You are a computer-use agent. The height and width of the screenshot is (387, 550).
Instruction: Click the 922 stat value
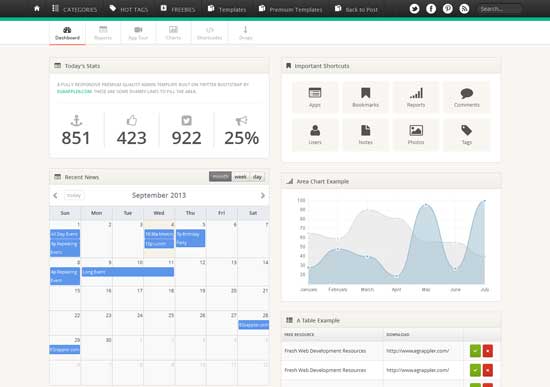(x=187, y=138)
